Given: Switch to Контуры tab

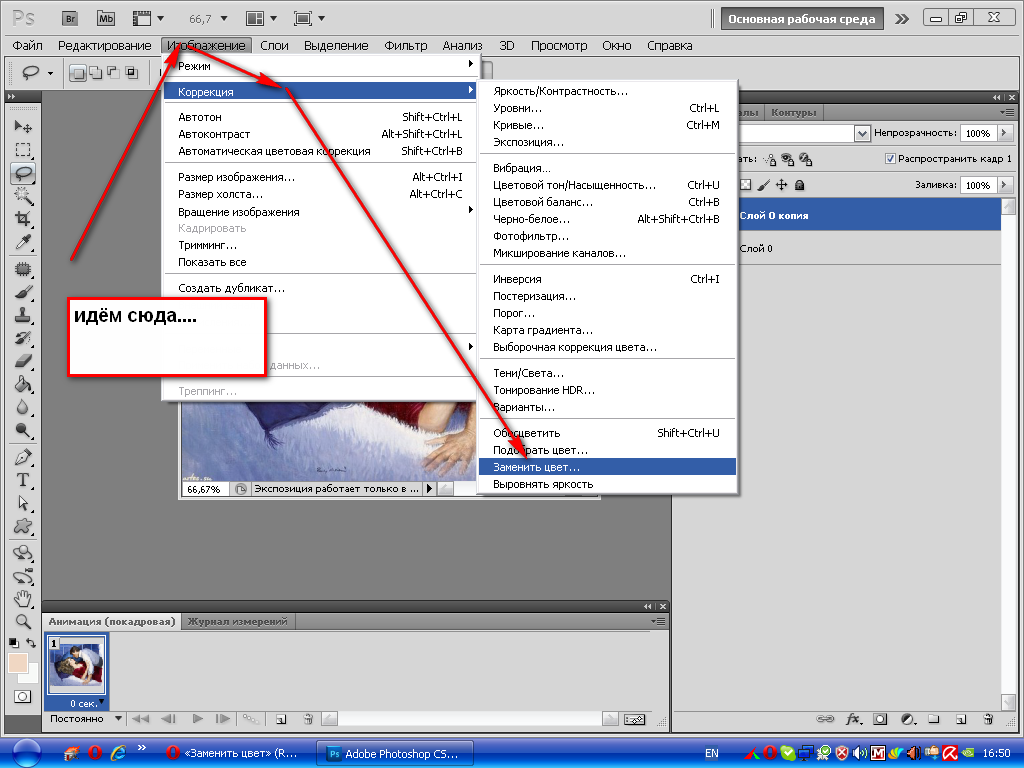Looking at the screenshot, I should click(793, 112).
